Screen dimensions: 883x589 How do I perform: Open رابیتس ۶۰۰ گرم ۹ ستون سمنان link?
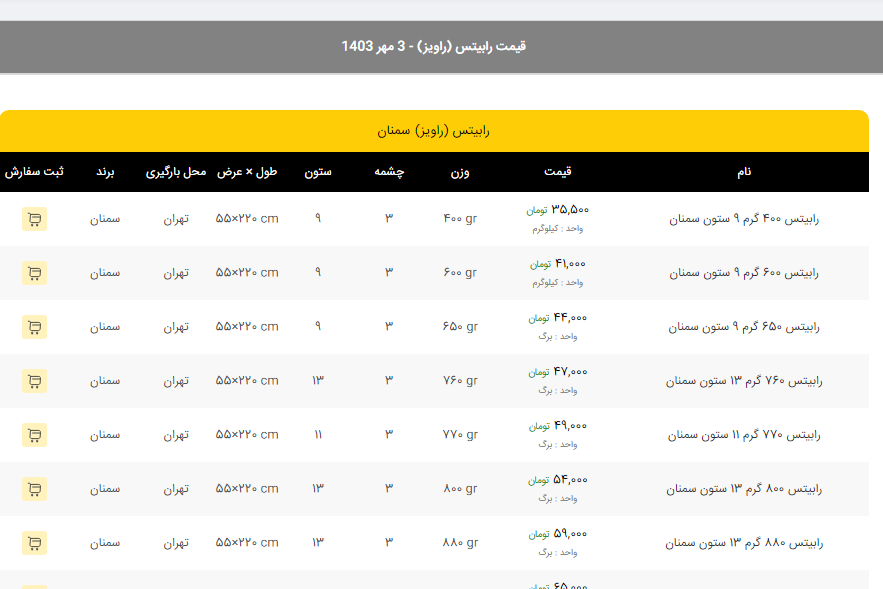tap(744, 273)
